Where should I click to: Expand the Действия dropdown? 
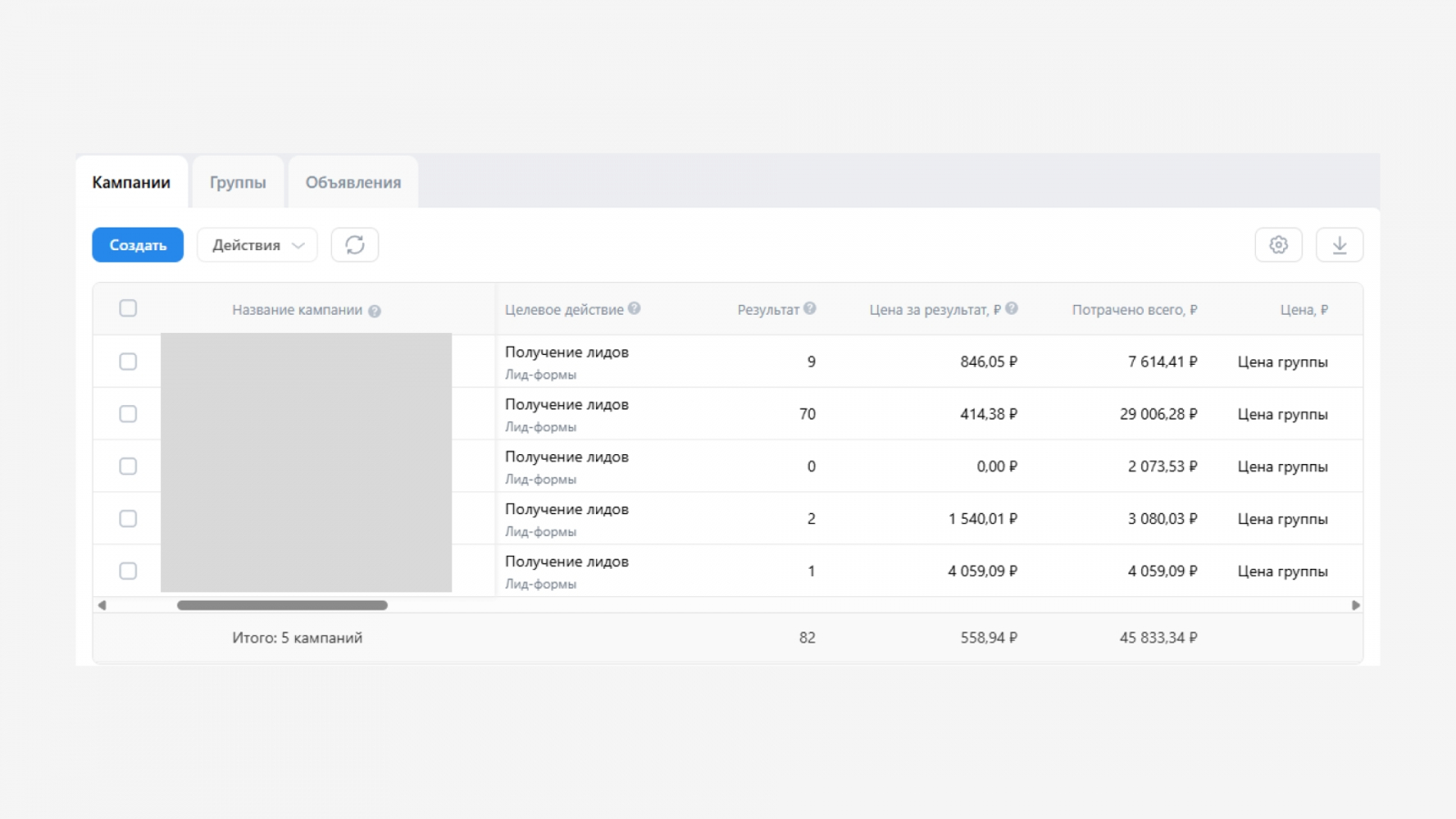[x=258, y=245]
